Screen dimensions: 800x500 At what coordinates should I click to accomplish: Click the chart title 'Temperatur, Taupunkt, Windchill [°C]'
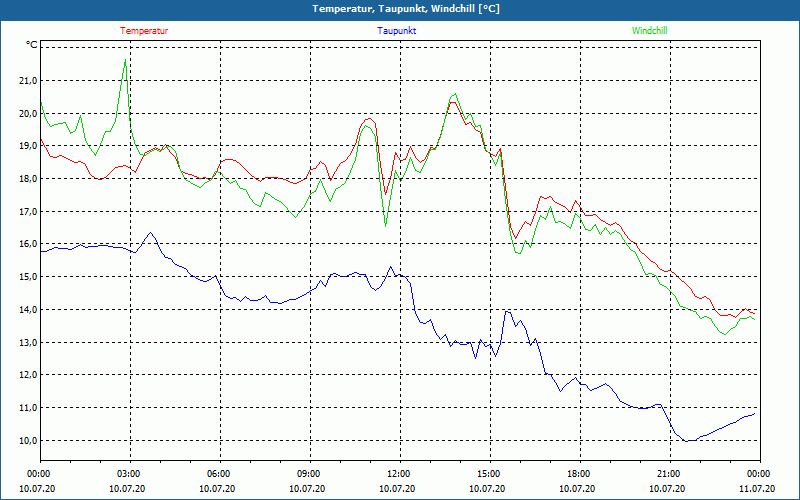click(406, 9)
